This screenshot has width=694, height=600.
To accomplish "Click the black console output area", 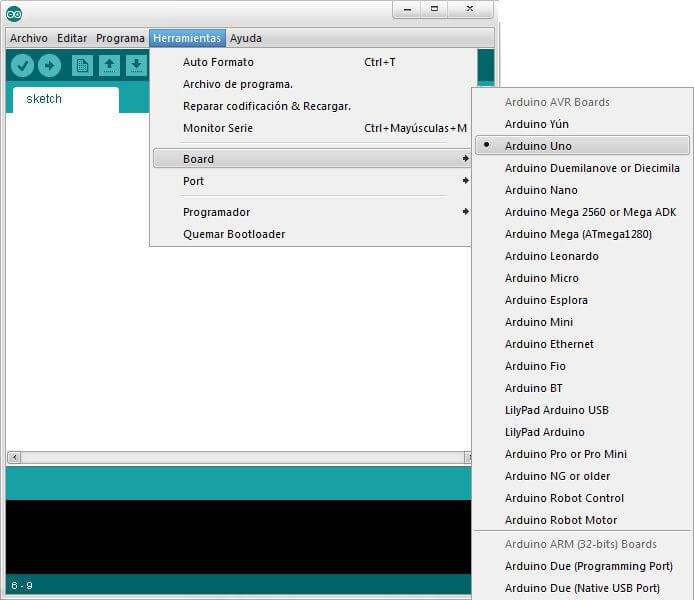I will [238, 537].
